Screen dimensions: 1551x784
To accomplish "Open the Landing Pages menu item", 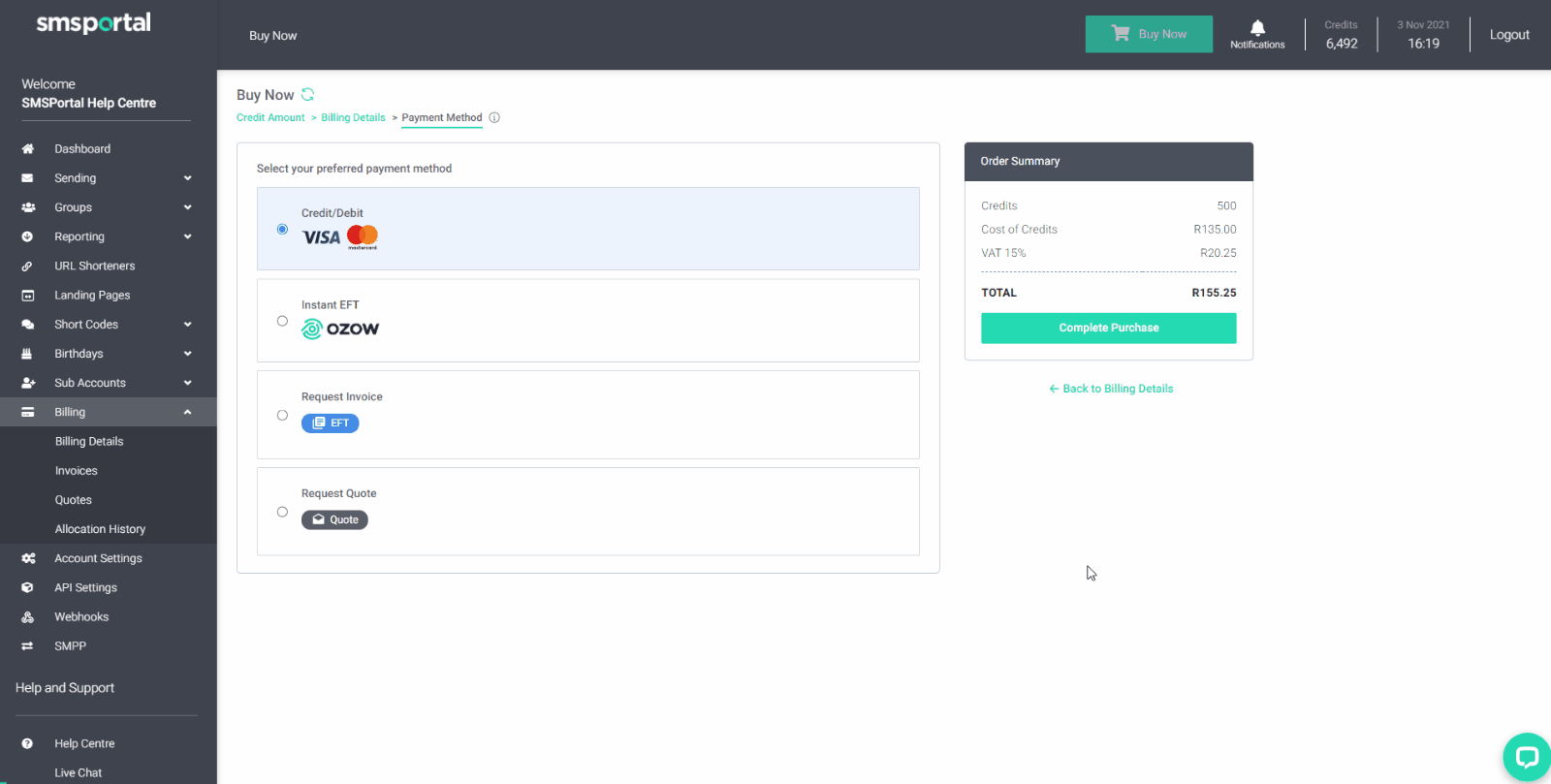I will point(92,296).
